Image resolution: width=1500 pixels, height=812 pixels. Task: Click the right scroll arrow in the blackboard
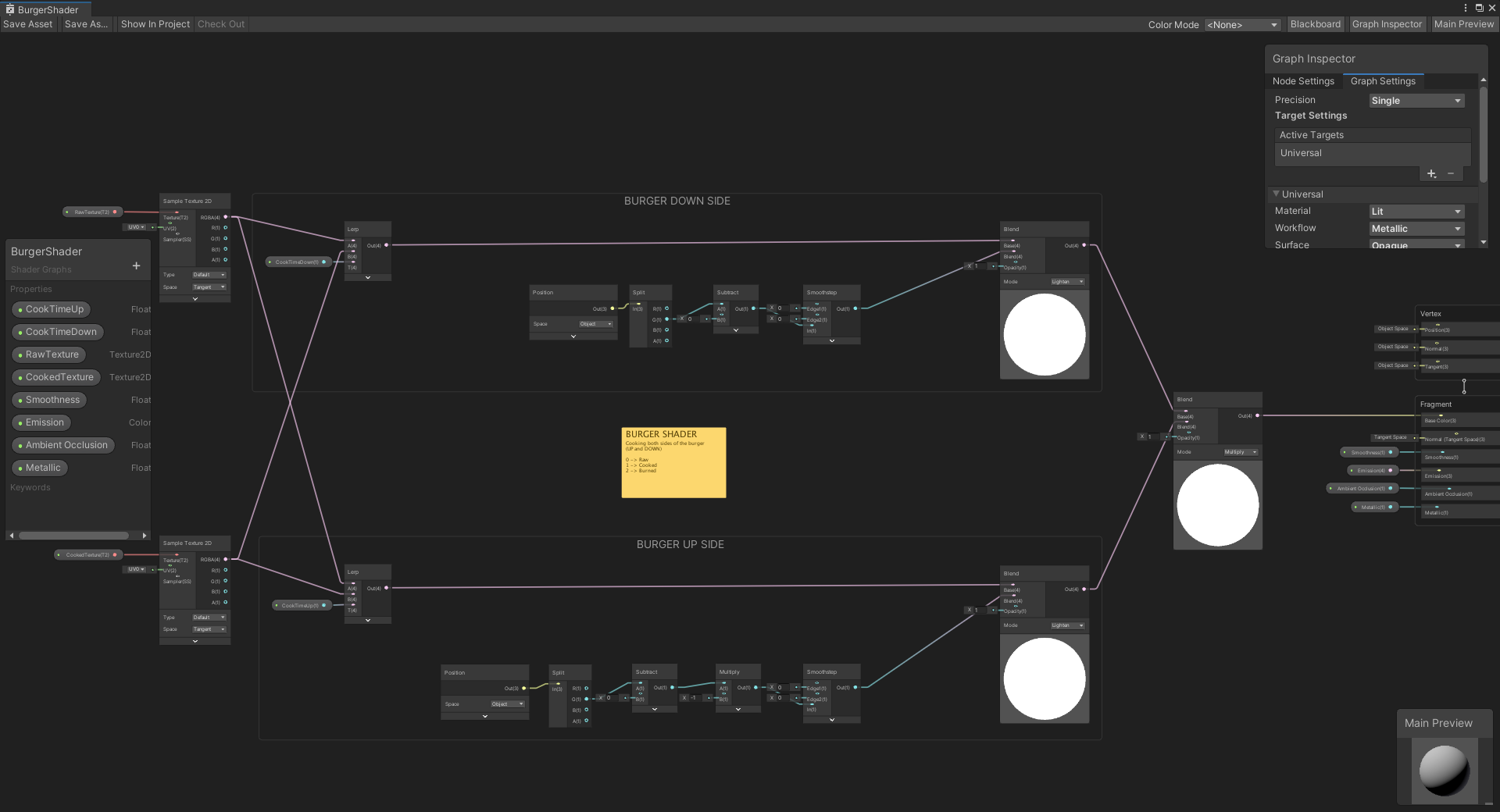144,535
